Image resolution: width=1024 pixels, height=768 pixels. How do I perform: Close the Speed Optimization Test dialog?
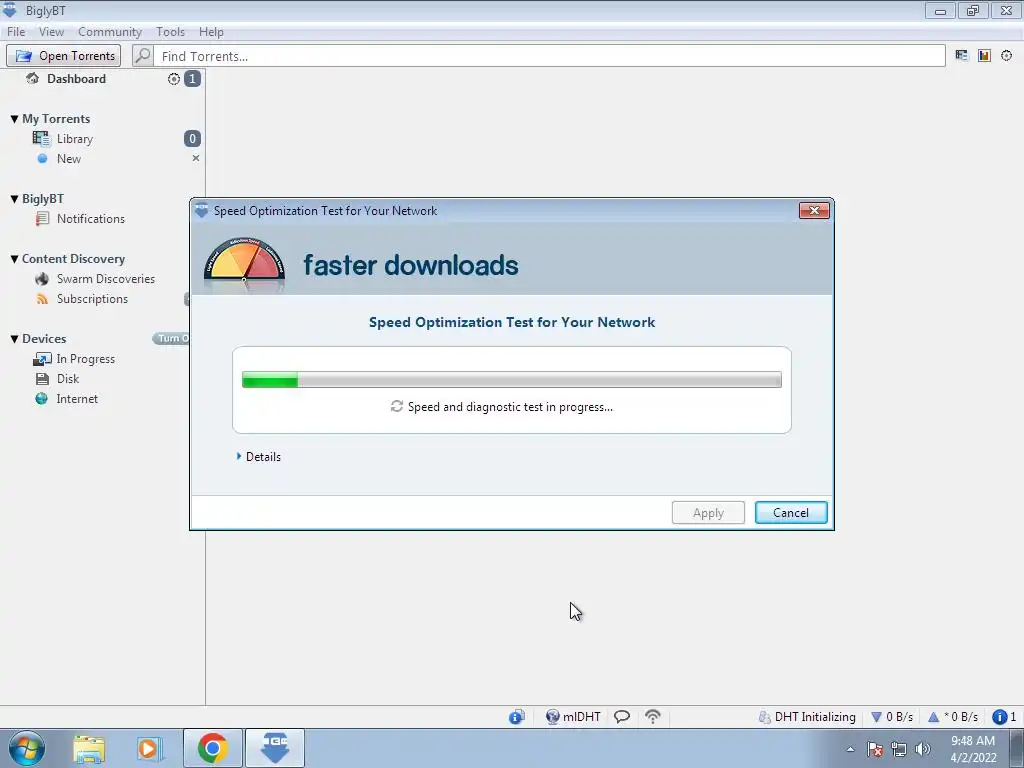pyautogui.click(x=814, y=210)
